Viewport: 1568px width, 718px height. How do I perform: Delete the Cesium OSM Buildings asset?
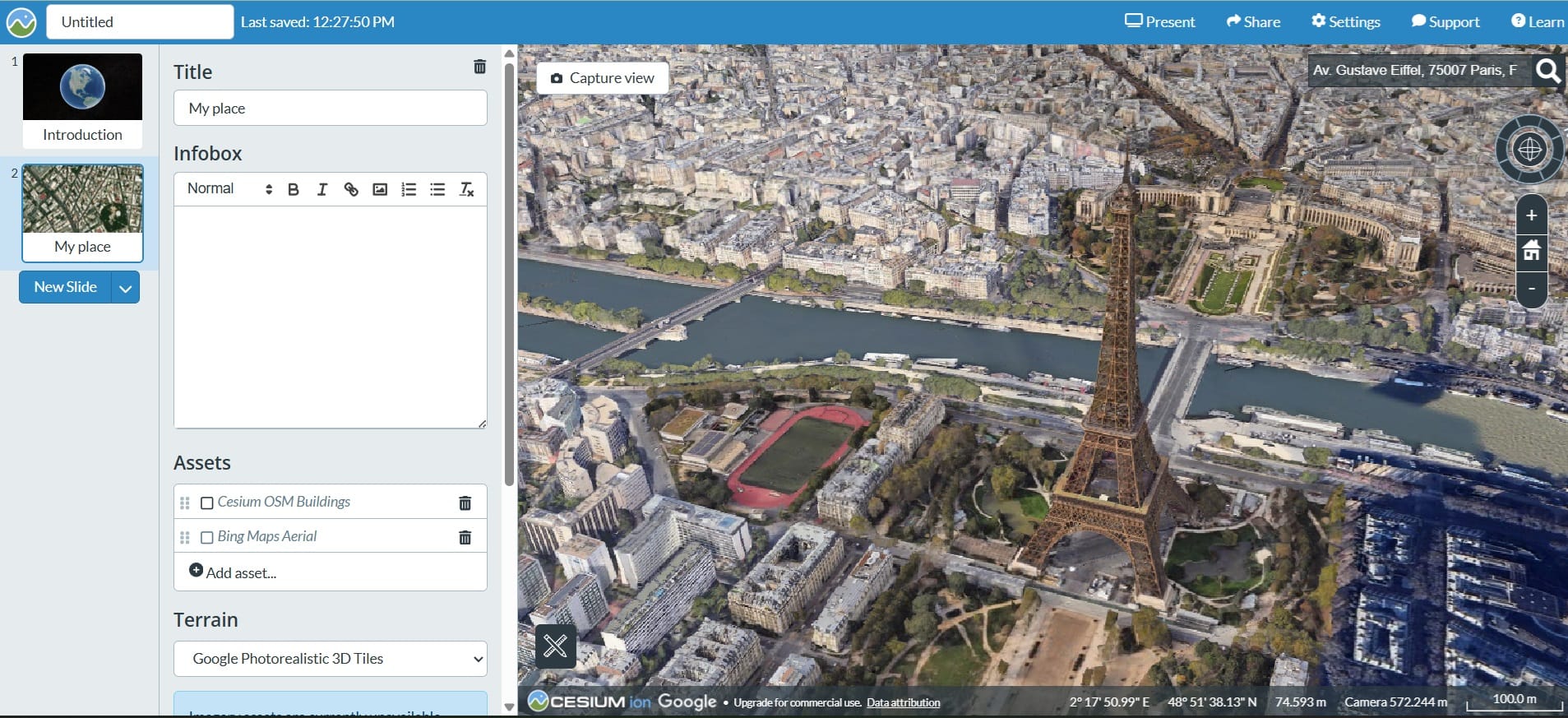pyautogui.click(x=465, y=503)
